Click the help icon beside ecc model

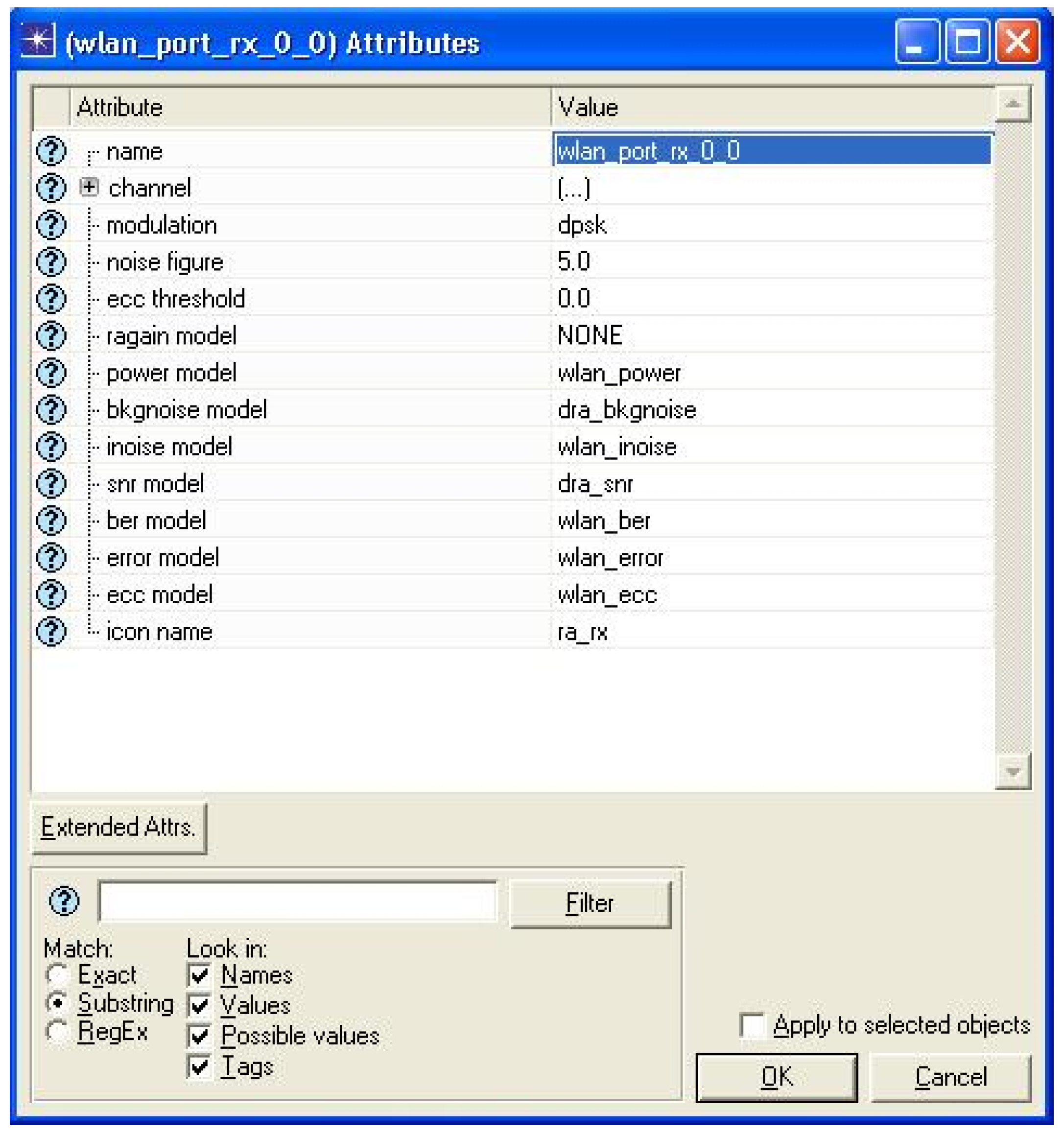click(x=51, y=594)
